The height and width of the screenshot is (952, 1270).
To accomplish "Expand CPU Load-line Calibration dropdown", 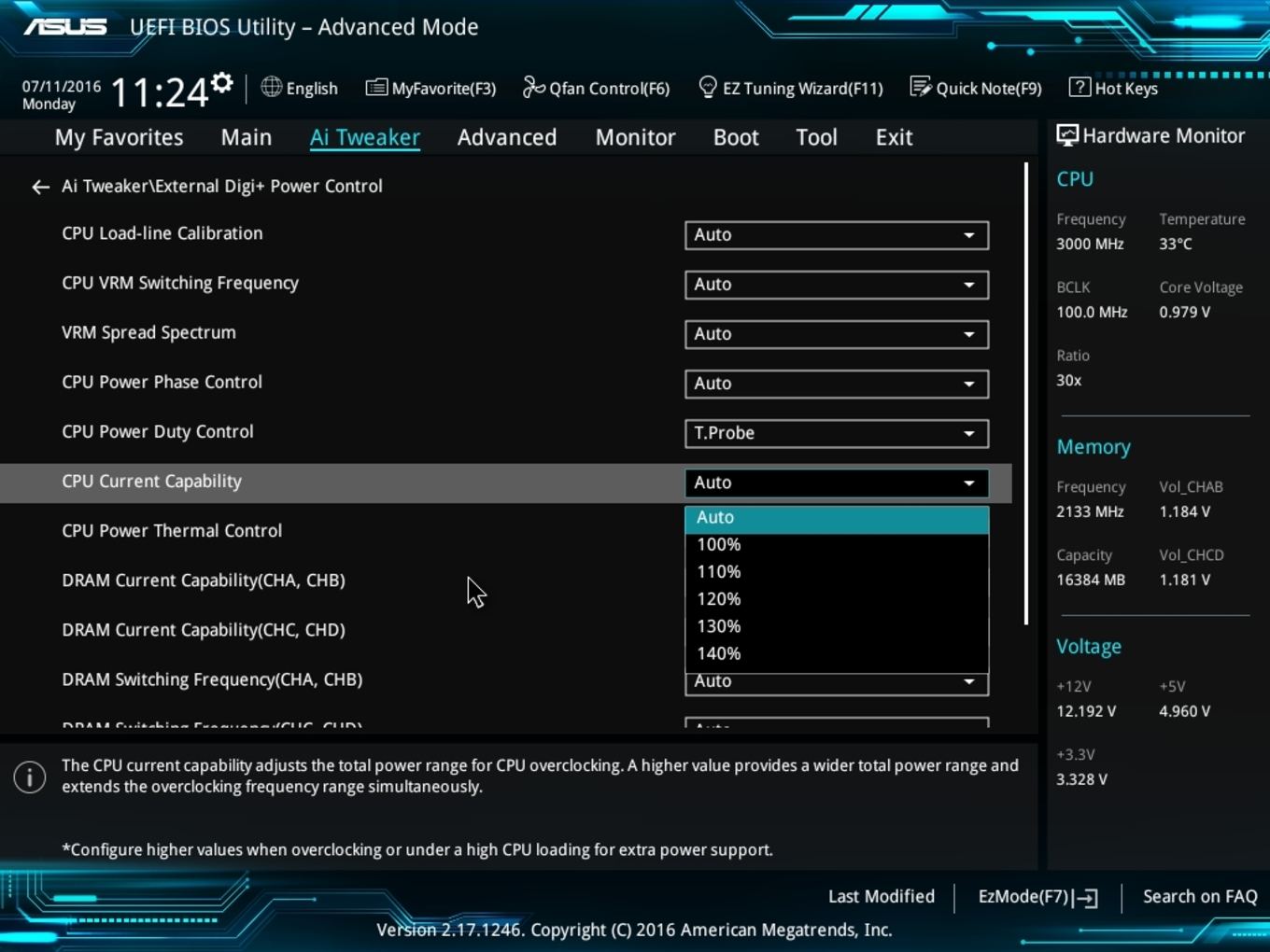I will tap(837, 235).
